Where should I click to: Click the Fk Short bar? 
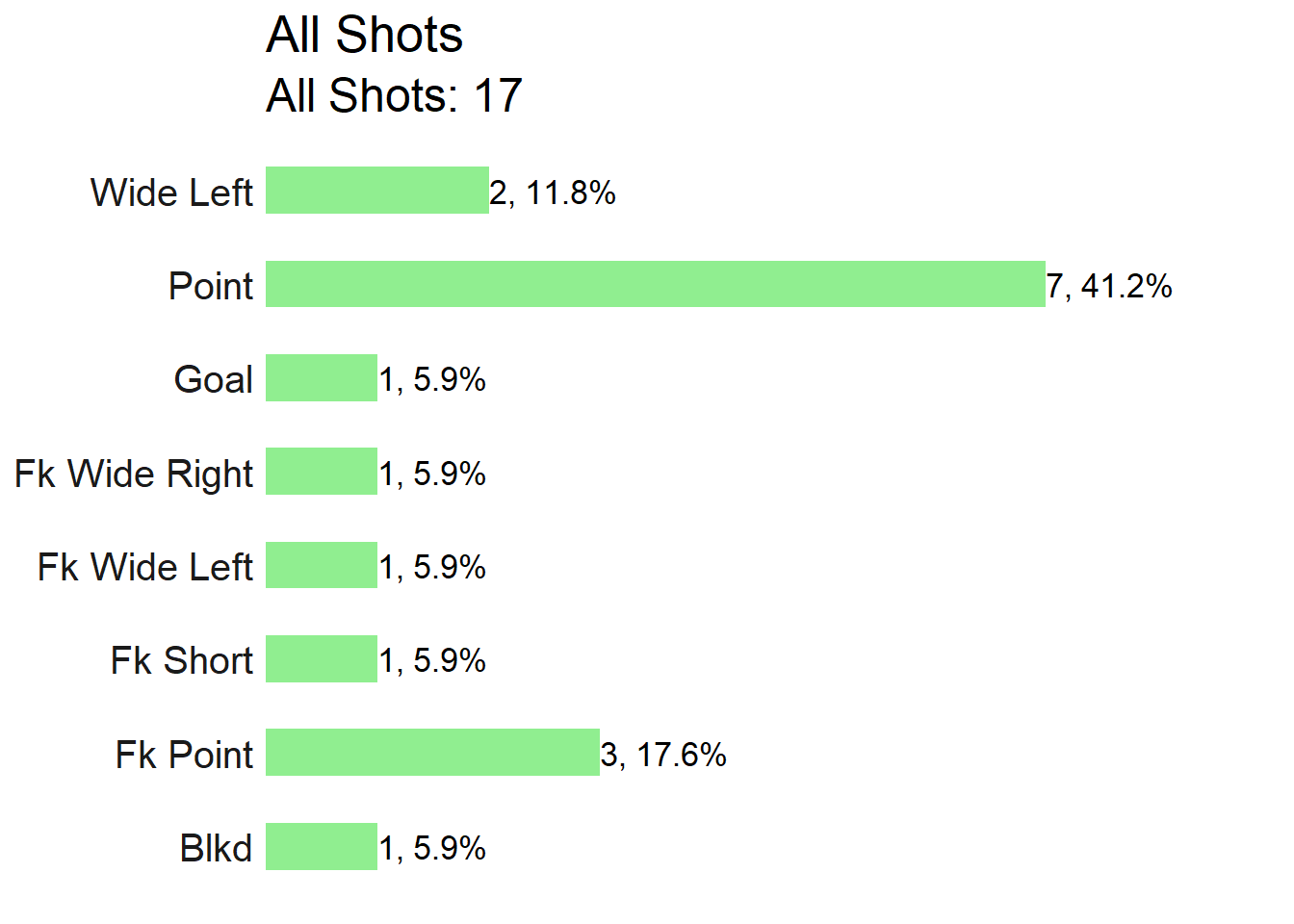point(322,658)
